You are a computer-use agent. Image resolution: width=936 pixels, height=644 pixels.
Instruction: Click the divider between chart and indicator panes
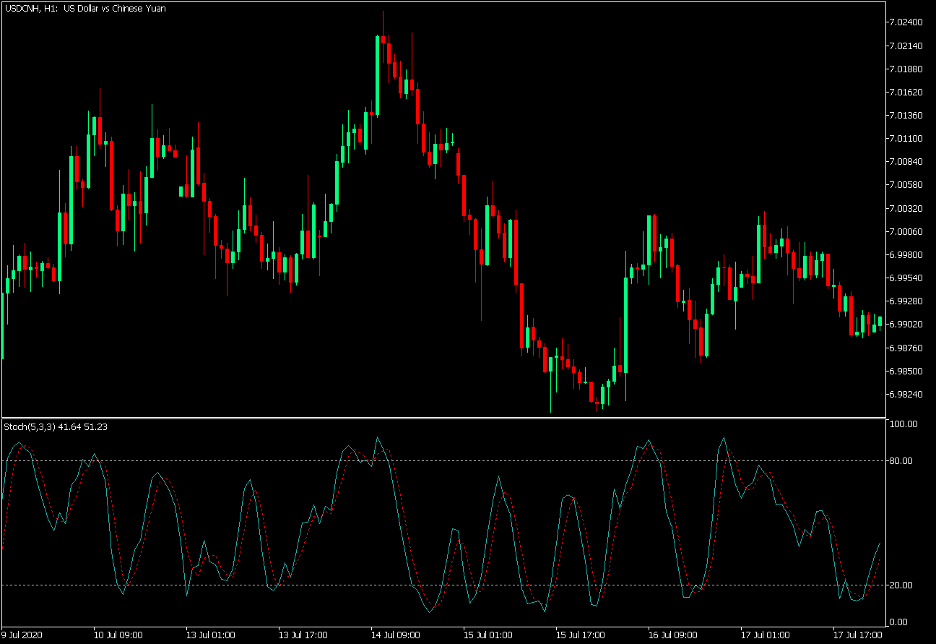click(450, 417)
